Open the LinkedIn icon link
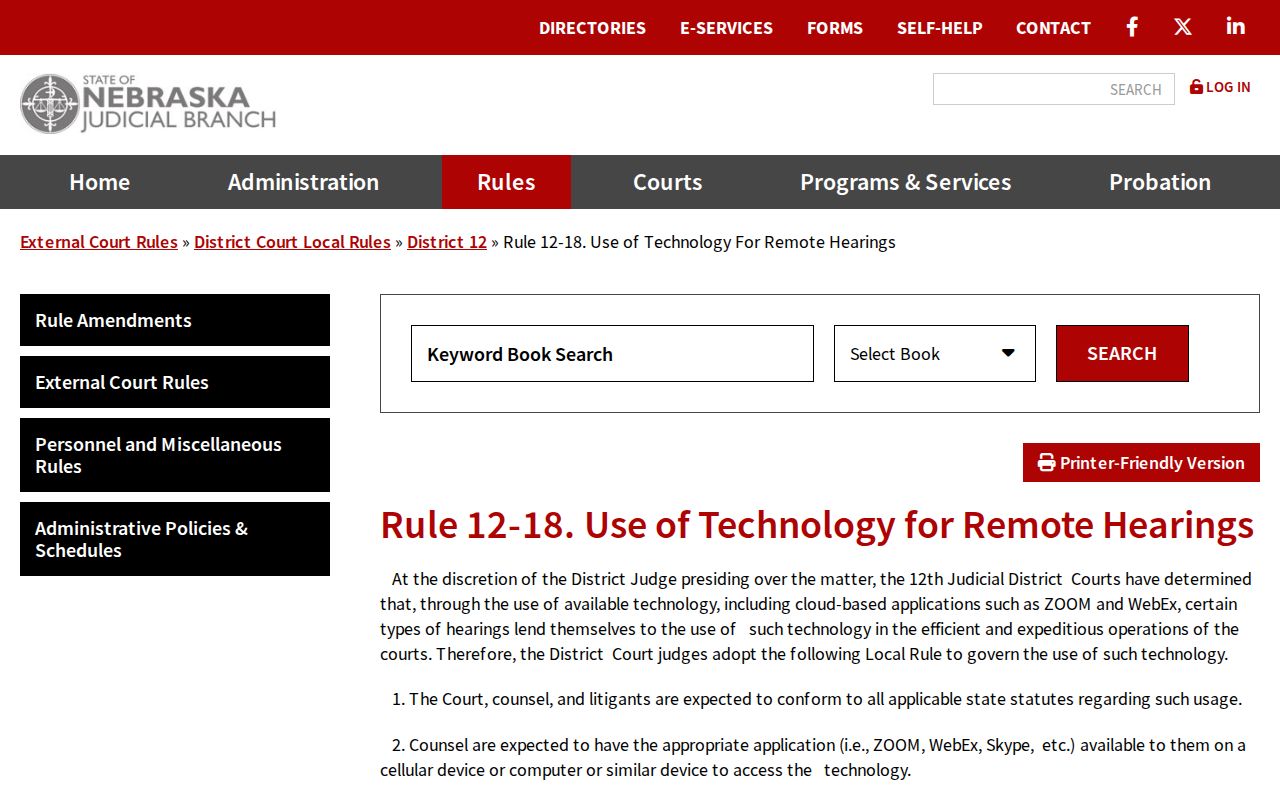This screenshot has height=800, width=1280. [x=1236, y=27]
